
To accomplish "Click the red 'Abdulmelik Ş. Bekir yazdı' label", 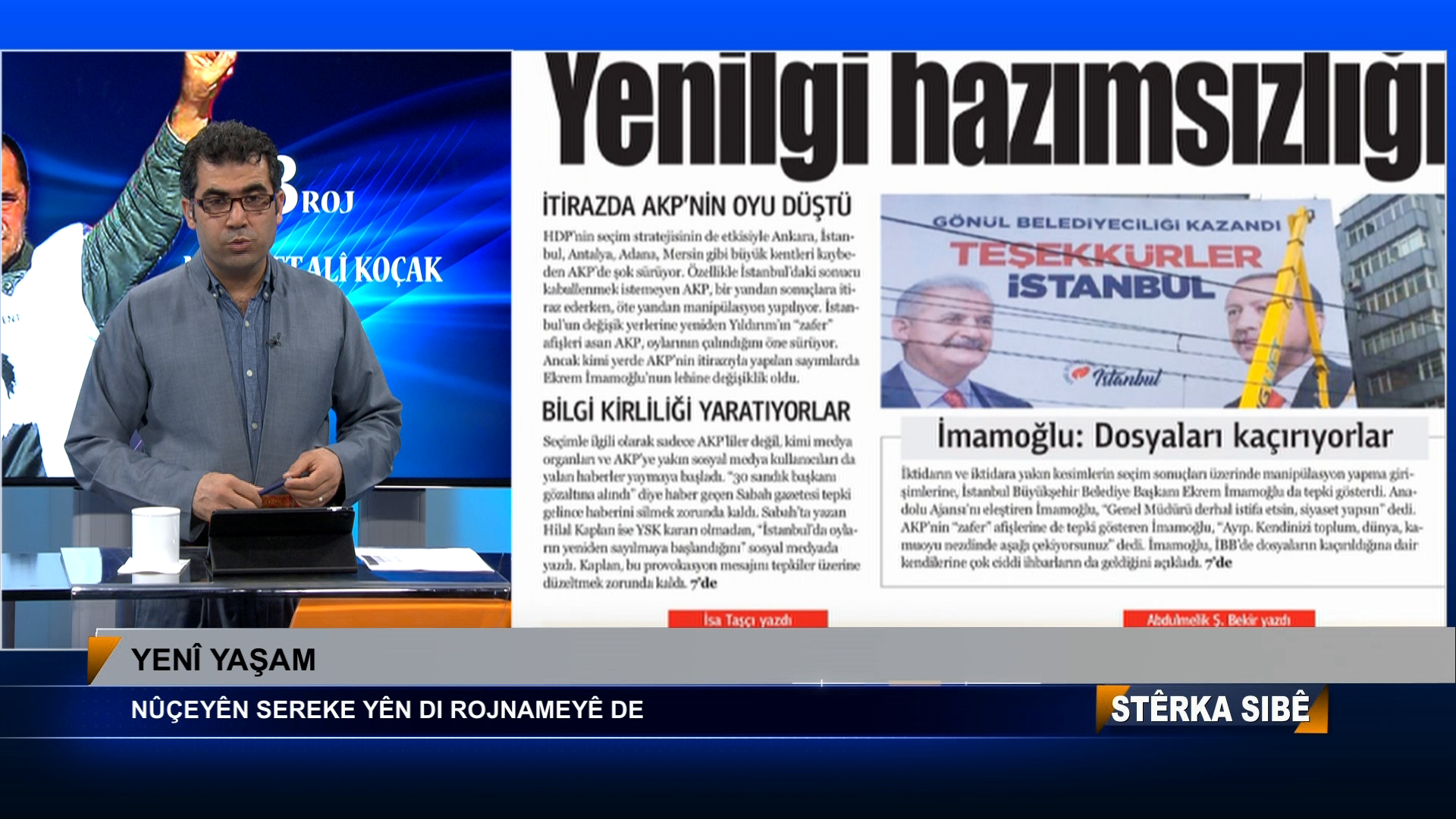I will [x=1219, y=620].
